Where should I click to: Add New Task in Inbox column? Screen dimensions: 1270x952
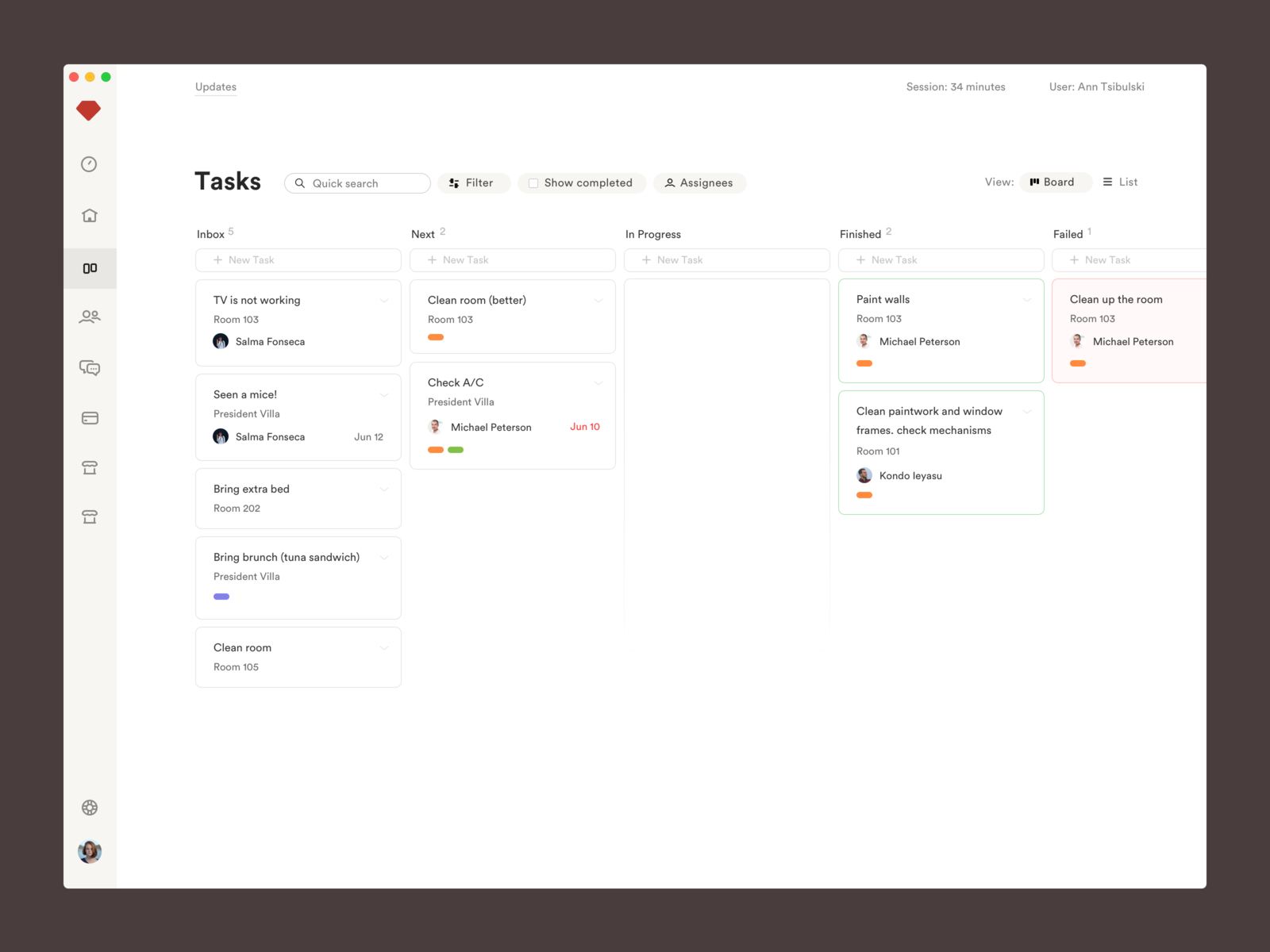[298, 260]
